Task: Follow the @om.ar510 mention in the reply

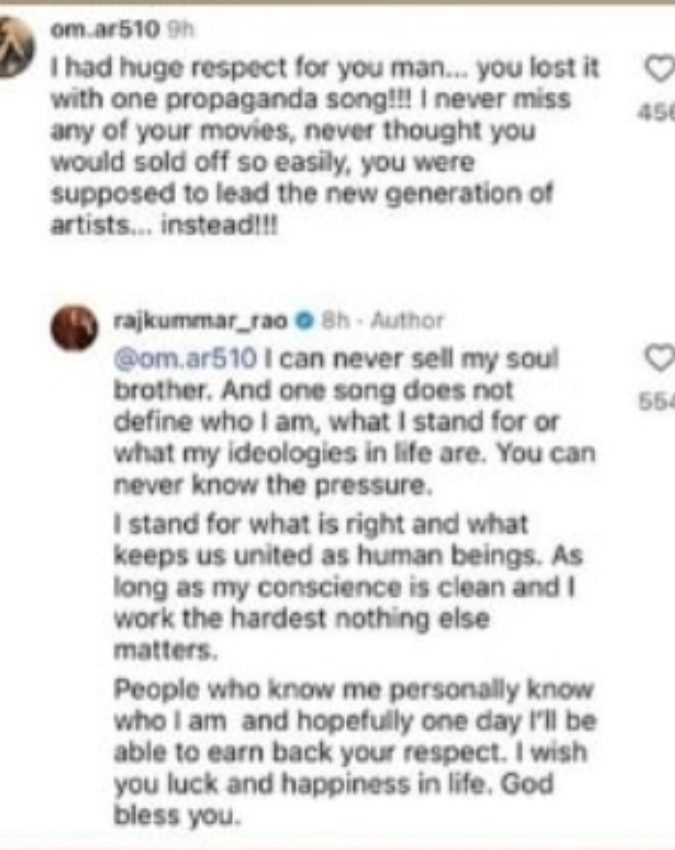Action: (185, 359)
